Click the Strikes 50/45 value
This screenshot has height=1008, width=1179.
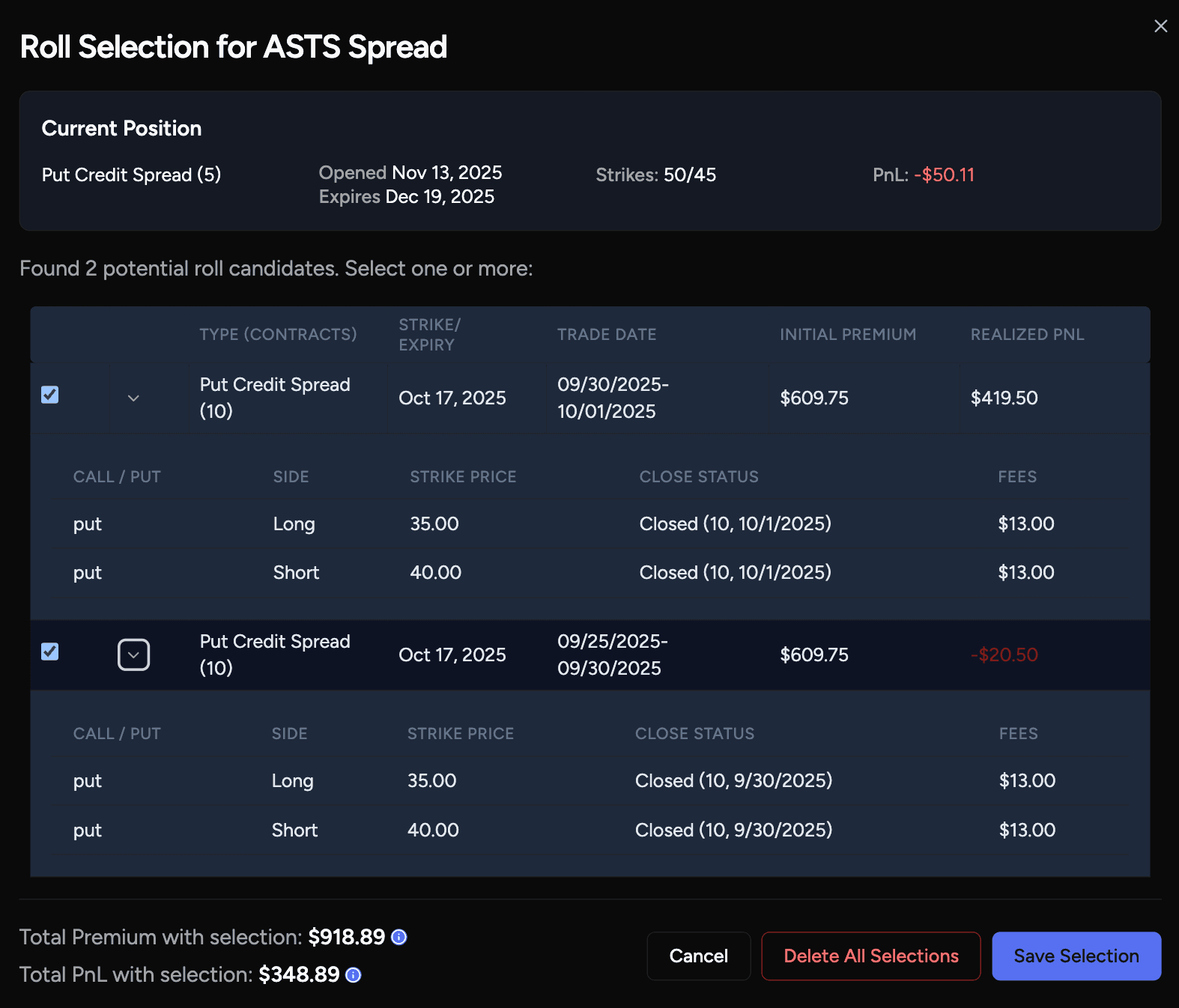689,175
